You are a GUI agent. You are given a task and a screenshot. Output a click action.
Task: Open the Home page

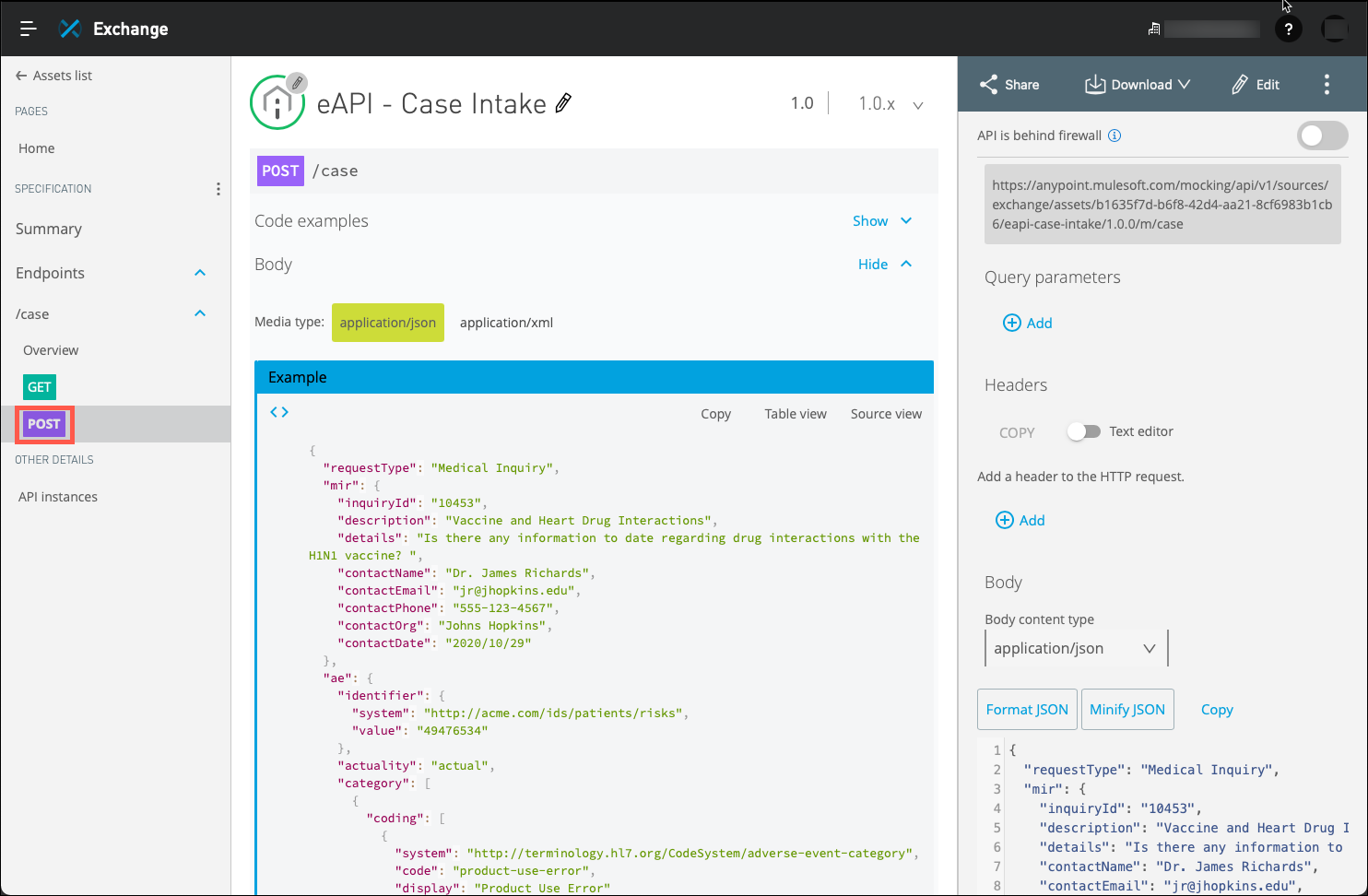[x=37, y=148]
